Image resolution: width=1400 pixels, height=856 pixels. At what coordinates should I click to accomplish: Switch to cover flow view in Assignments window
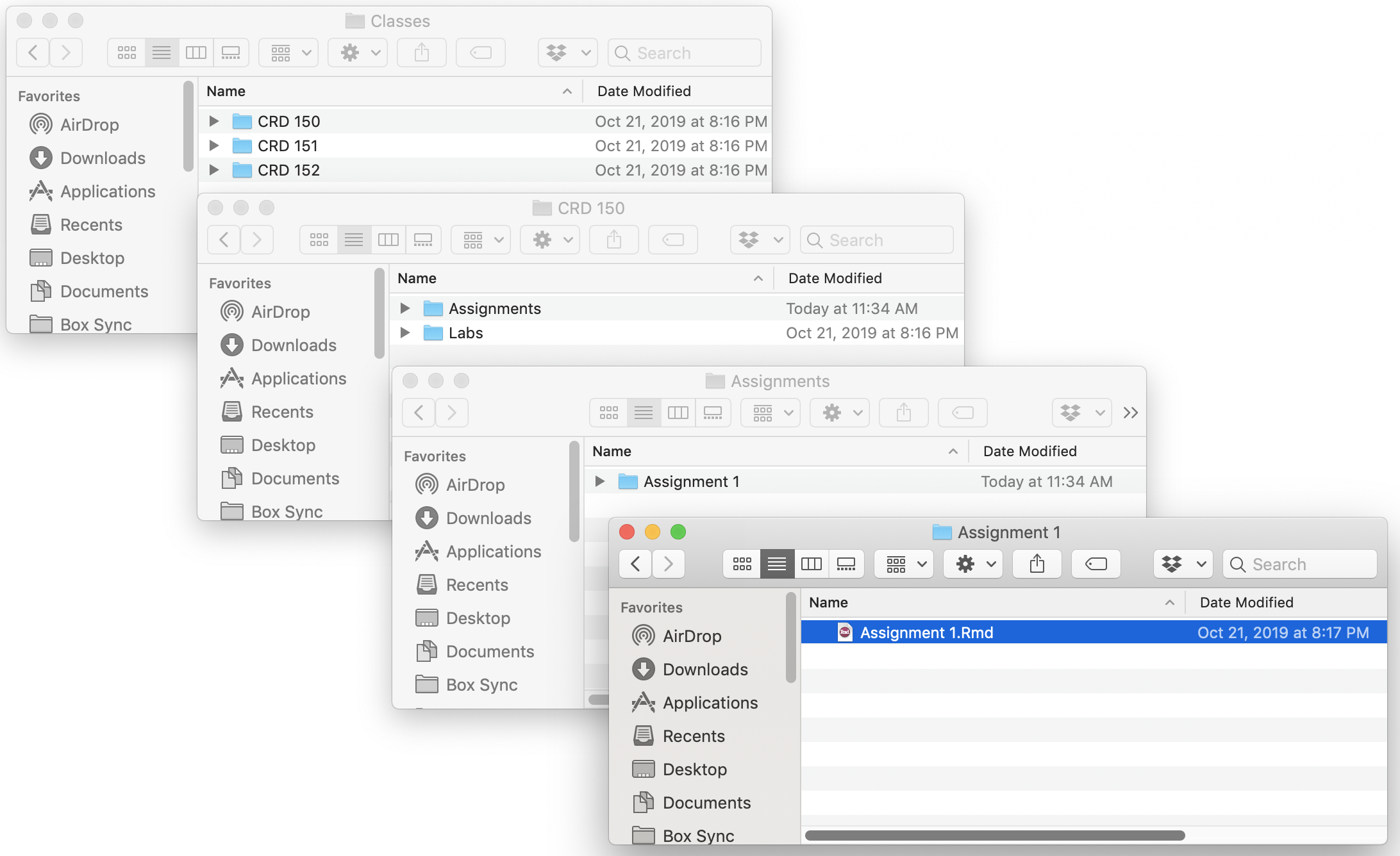pyautogui.click(x=713, y=413)
